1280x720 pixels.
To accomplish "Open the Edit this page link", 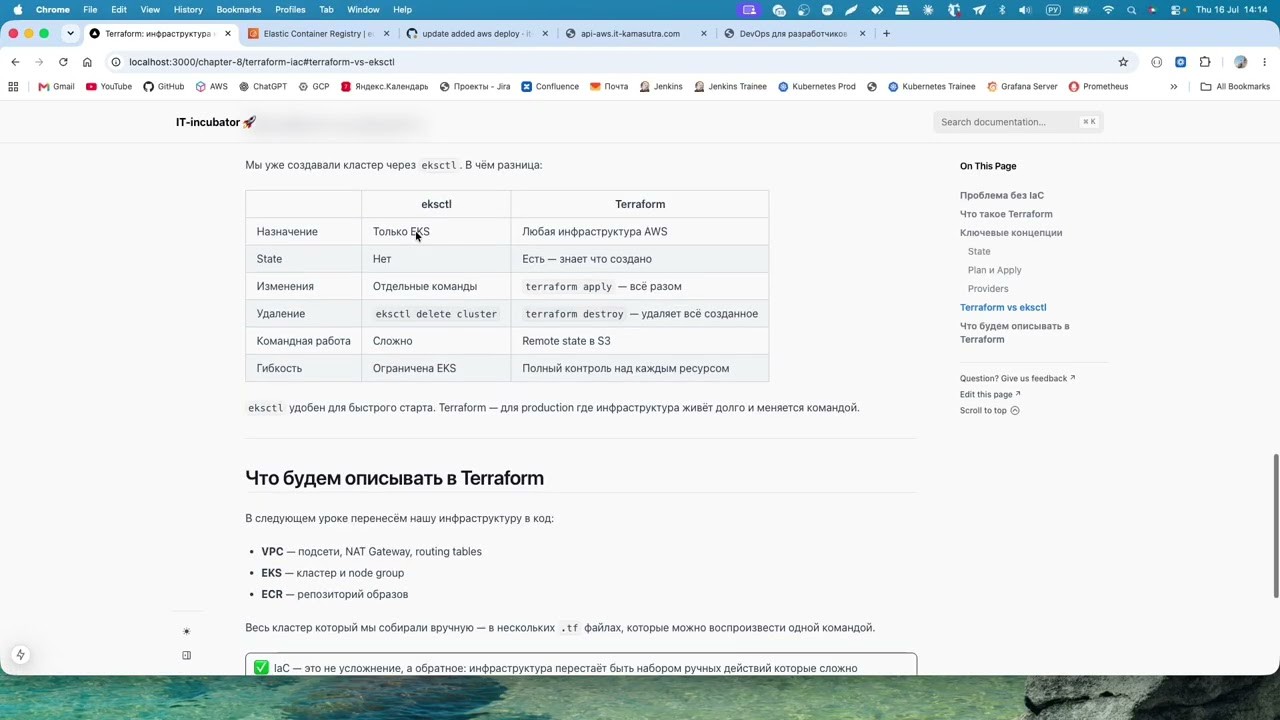I will [x=990, y=394].
